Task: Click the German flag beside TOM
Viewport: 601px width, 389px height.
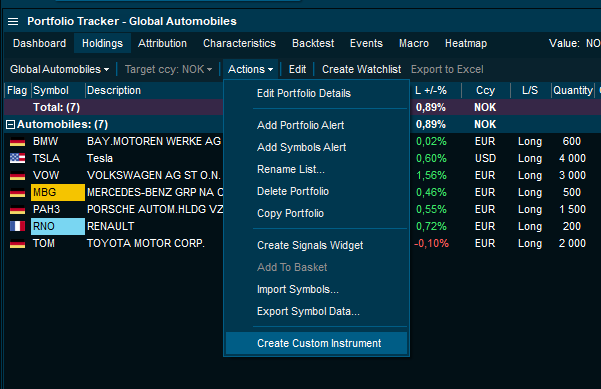Action: [17, 244]
